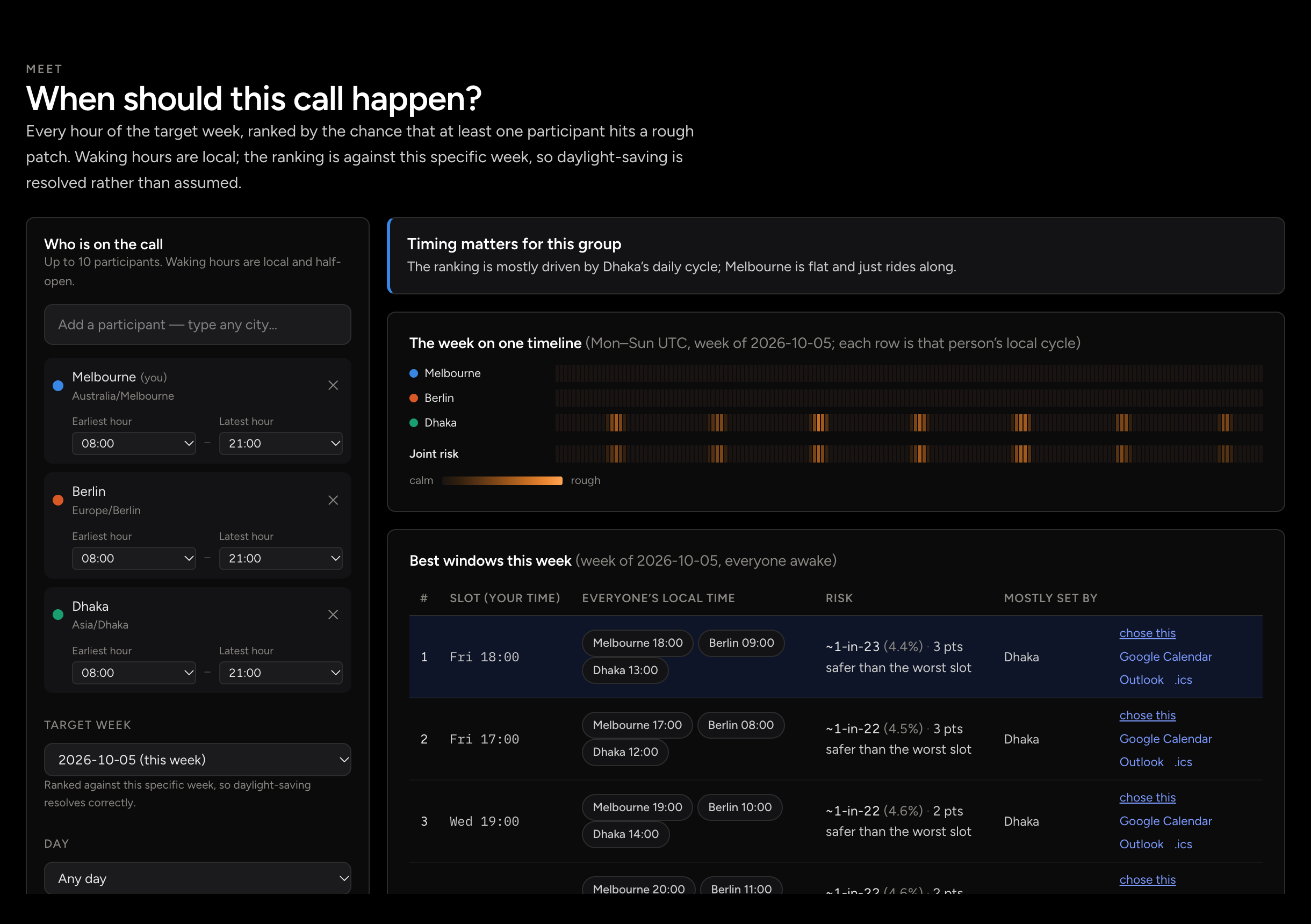This screenshot has width=1311, height=924.
Task: Click the Melbourne 17:00 time chip
Action: click(637, 725)
